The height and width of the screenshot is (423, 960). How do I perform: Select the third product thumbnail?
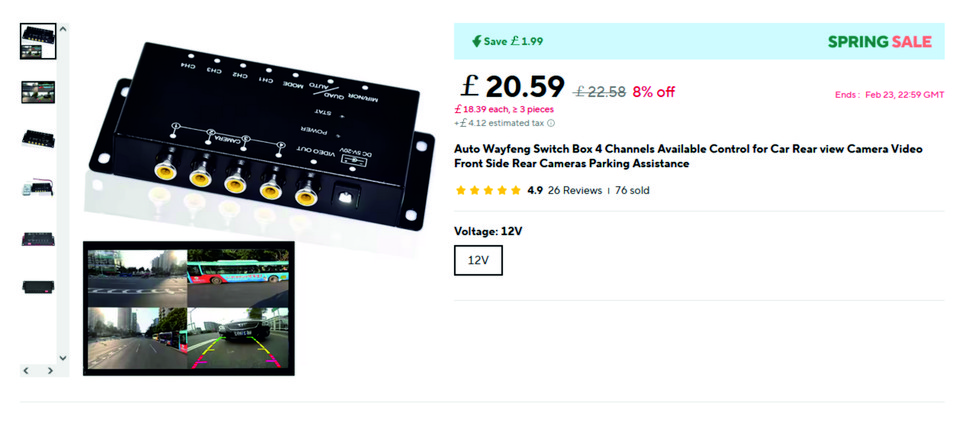coord(38,139)
